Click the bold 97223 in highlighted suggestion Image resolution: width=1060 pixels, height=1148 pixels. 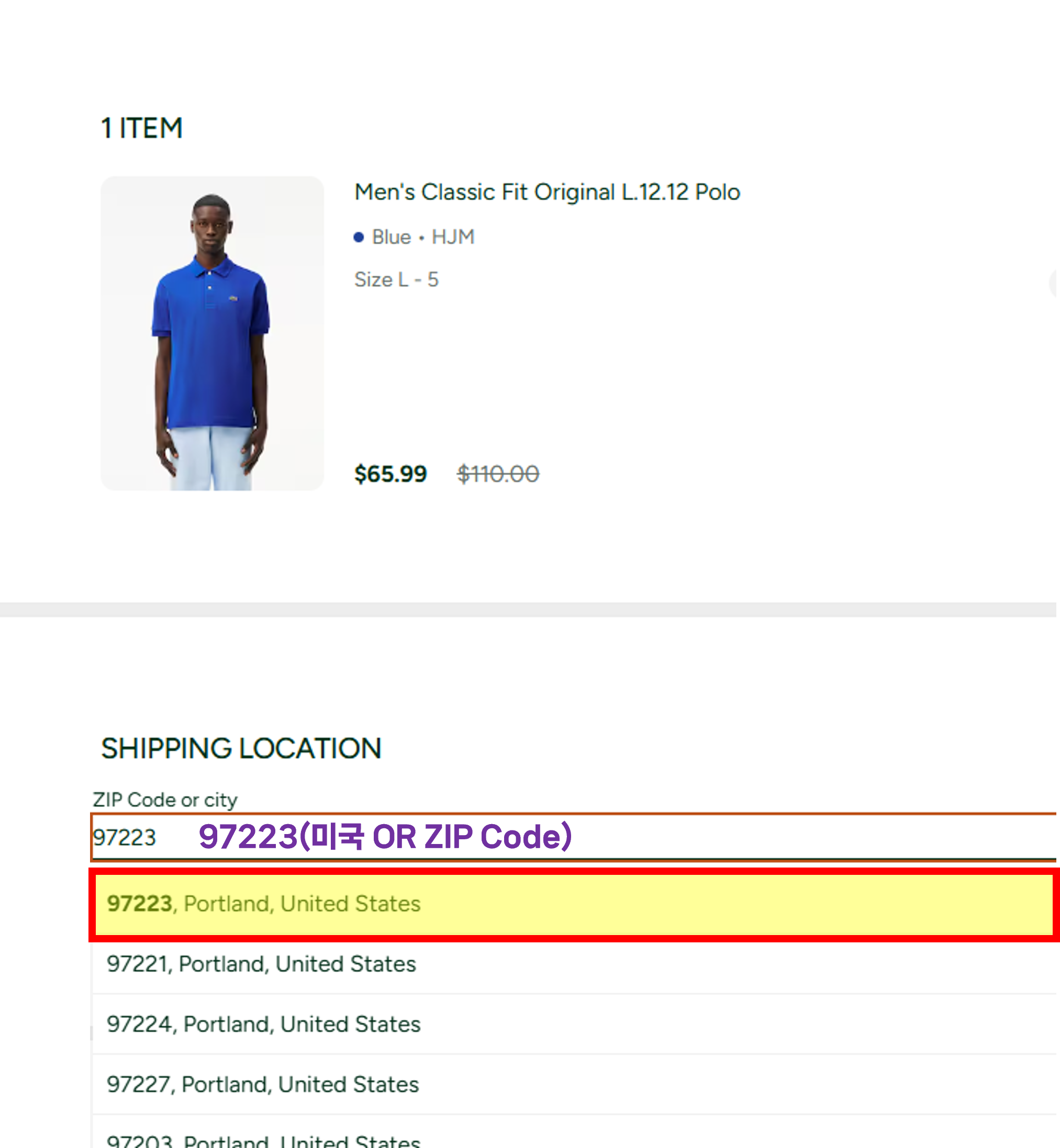139,904
